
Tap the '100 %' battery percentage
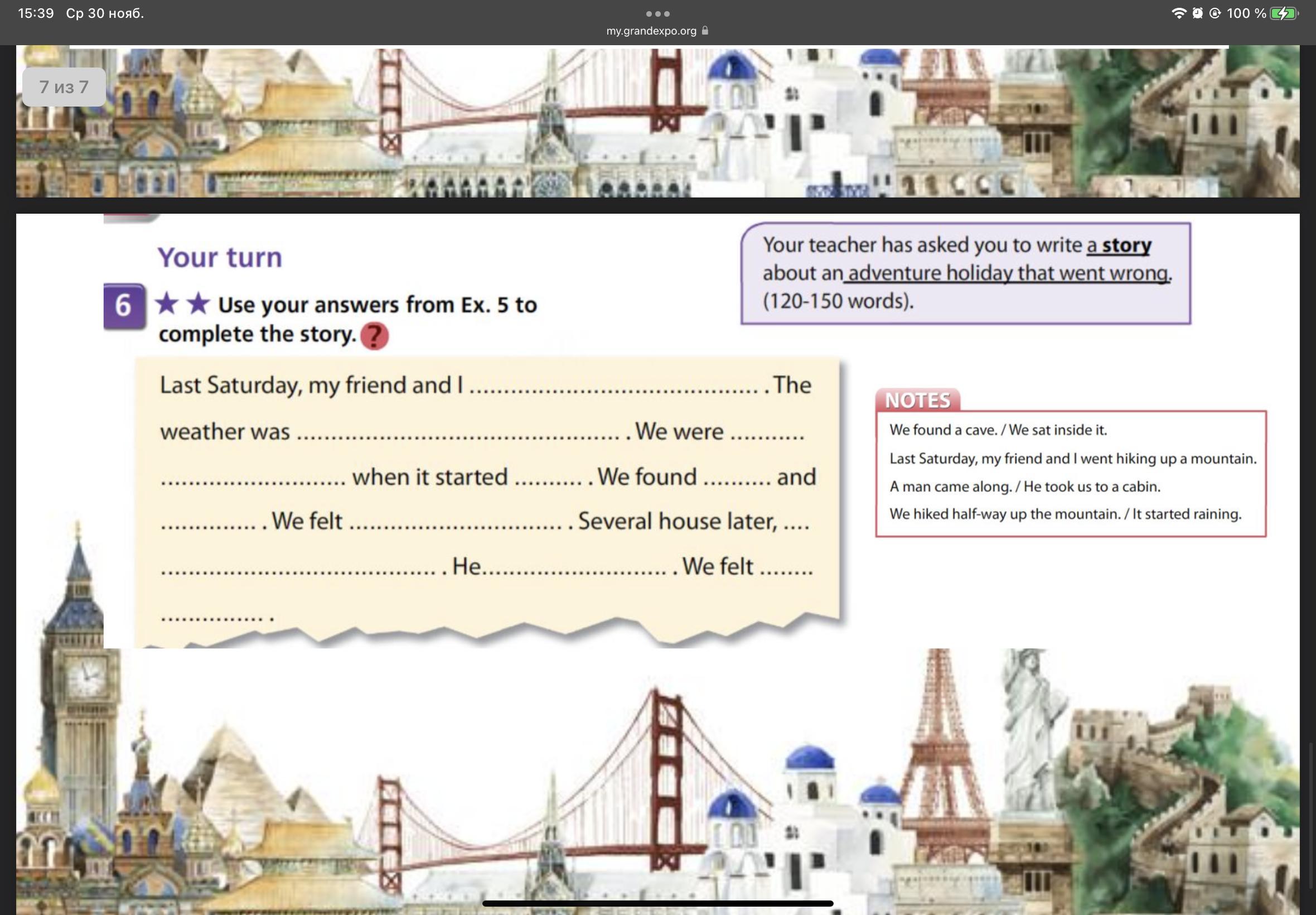tap(1246, 14)
